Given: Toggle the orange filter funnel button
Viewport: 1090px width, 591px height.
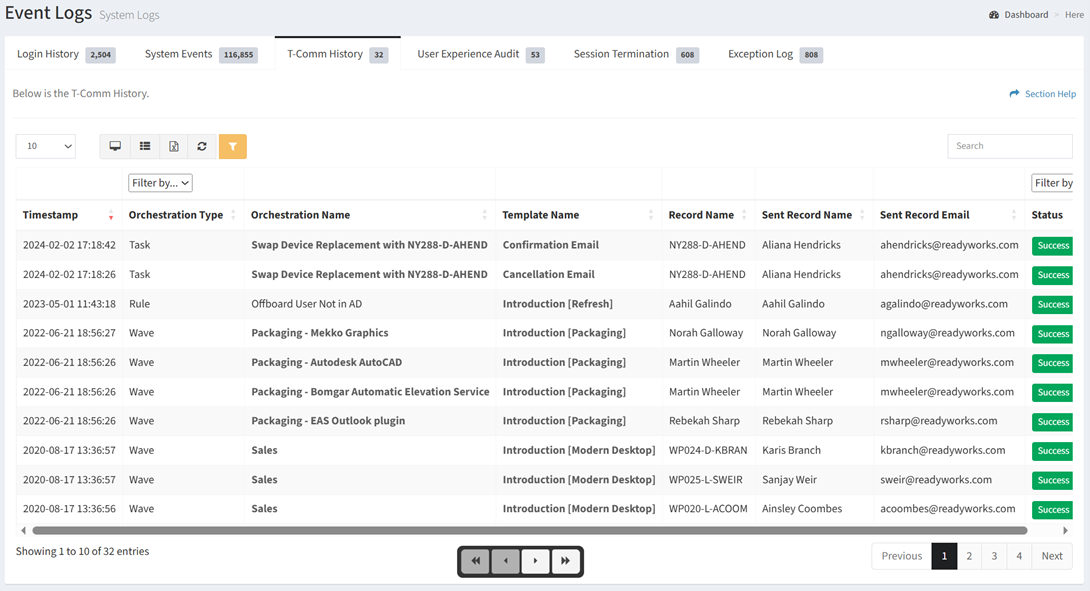Looking at the screenshot, I should click(233, 146).
